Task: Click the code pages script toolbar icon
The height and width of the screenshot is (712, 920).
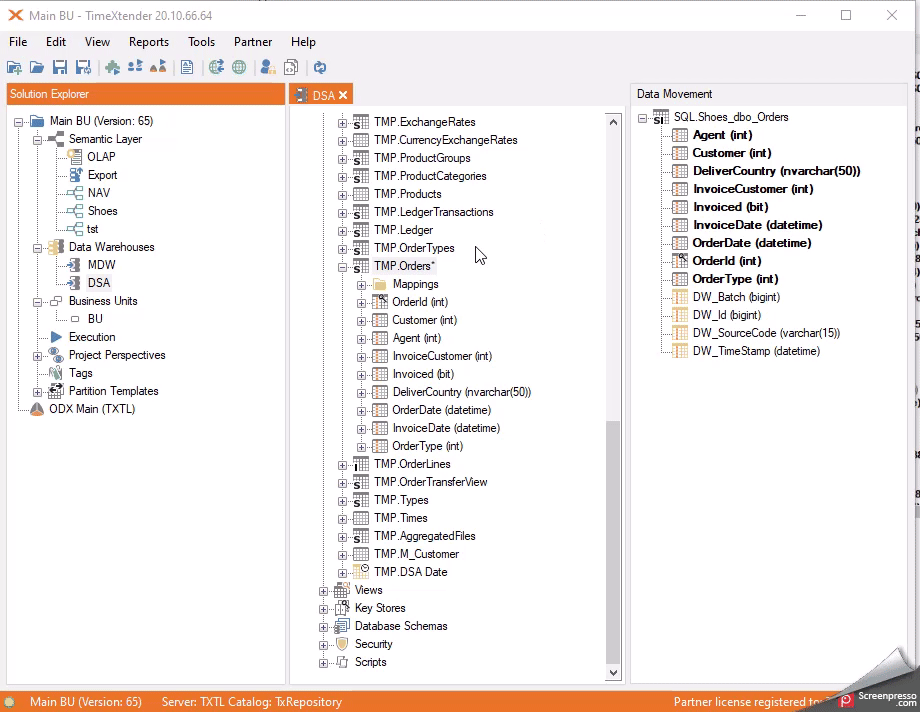Action: (x=291, y=68)
